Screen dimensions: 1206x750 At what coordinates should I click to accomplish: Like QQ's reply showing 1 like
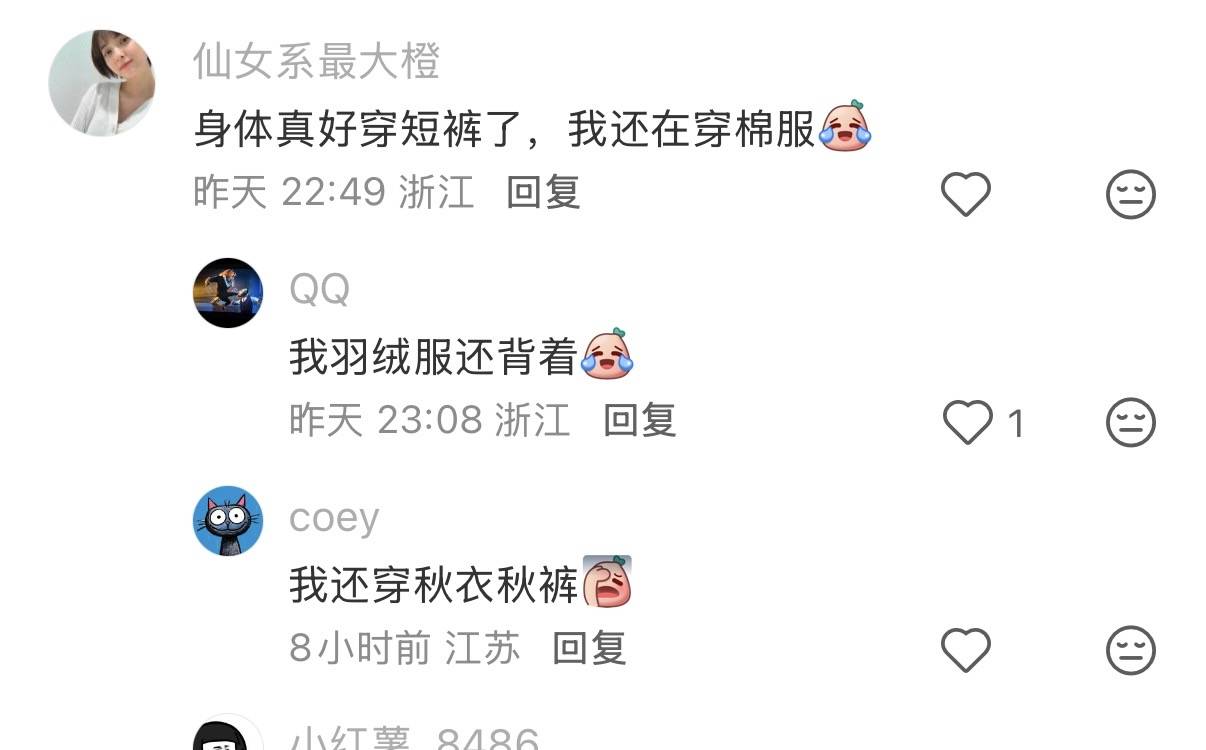pos(968,423)
